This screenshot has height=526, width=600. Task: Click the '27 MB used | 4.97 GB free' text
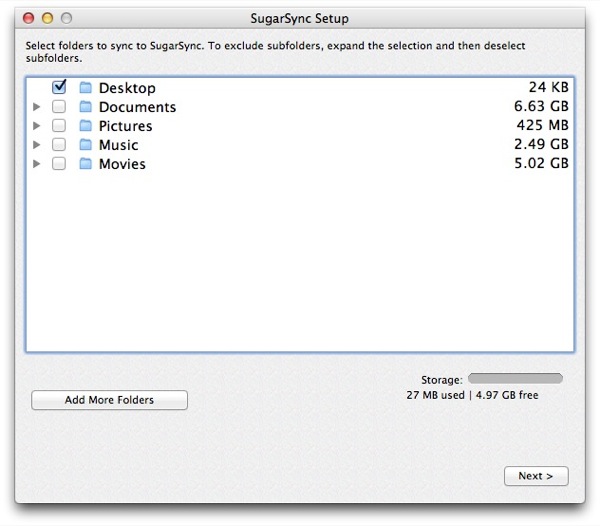472,395
